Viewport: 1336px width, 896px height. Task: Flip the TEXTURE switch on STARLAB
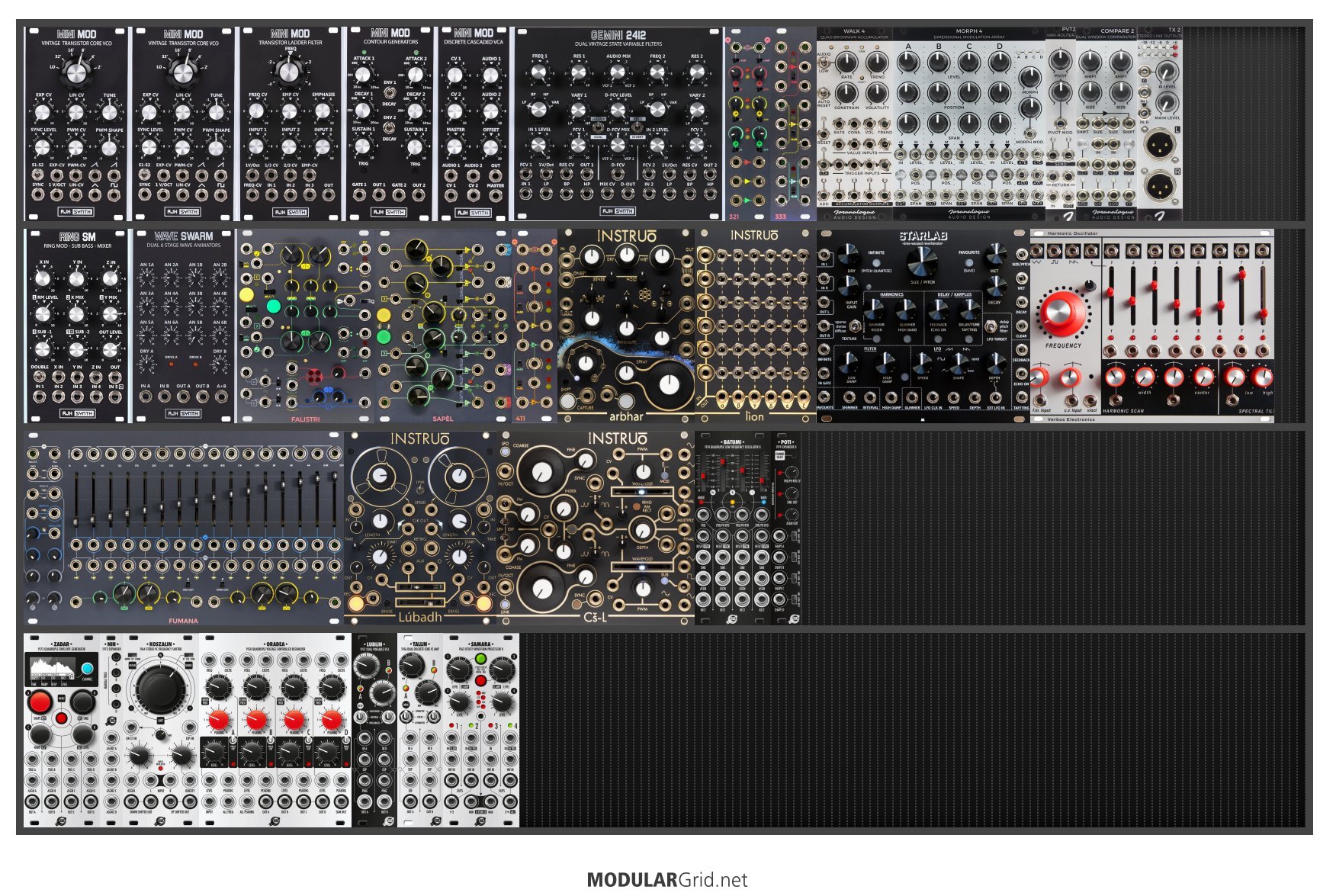856,326
